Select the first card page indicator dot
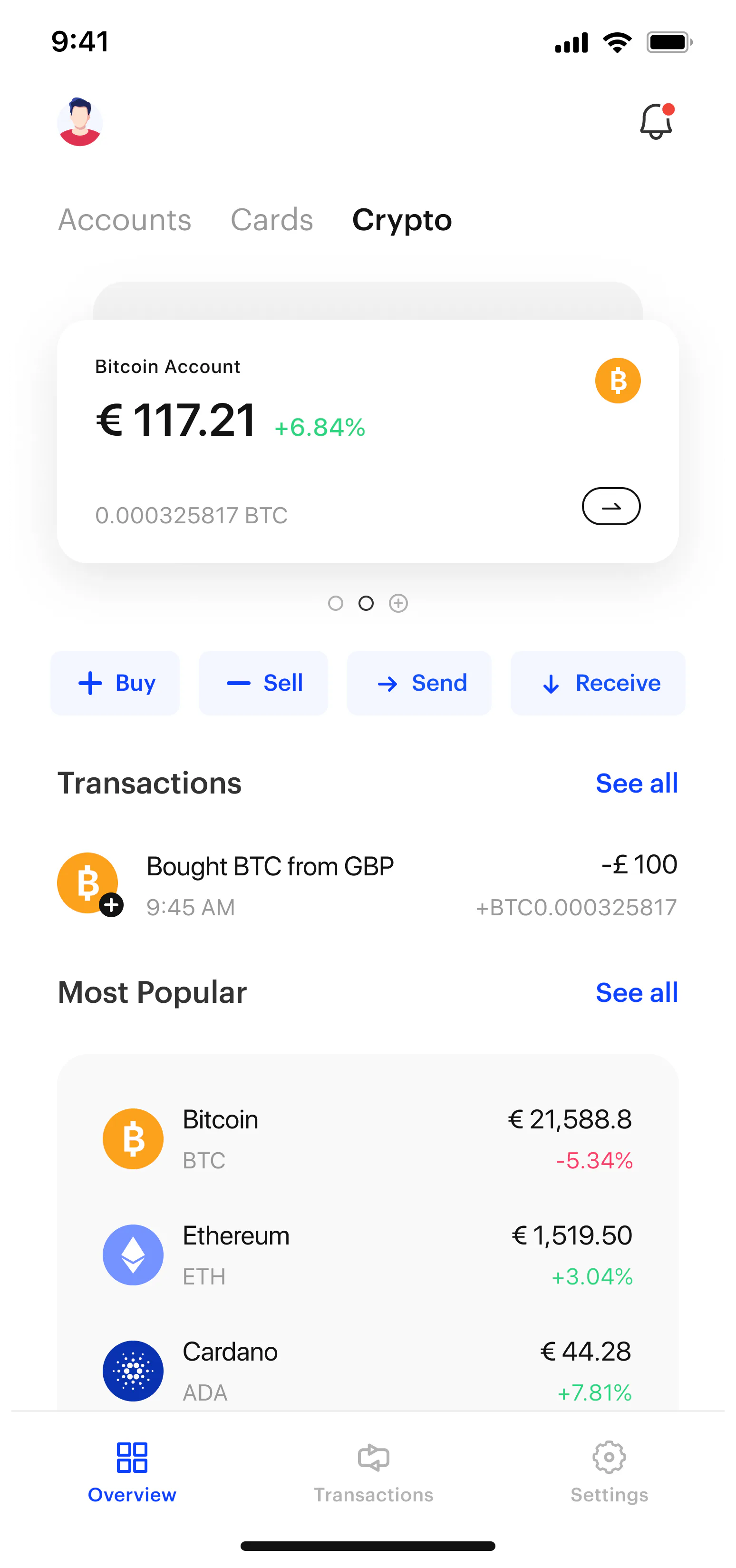Viewport: 736px width, 1568px height. point(335,603)
